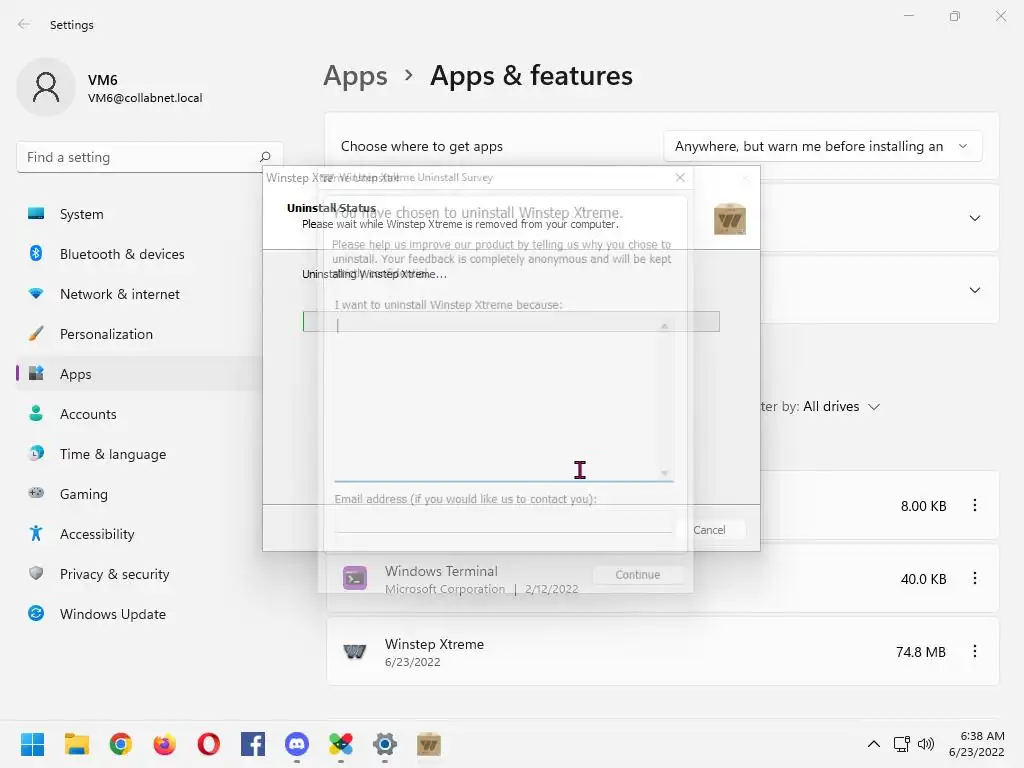Viewport: 1024px width, 768px height.
Task: Click the survey Email address field
Action: pos(504,522)
